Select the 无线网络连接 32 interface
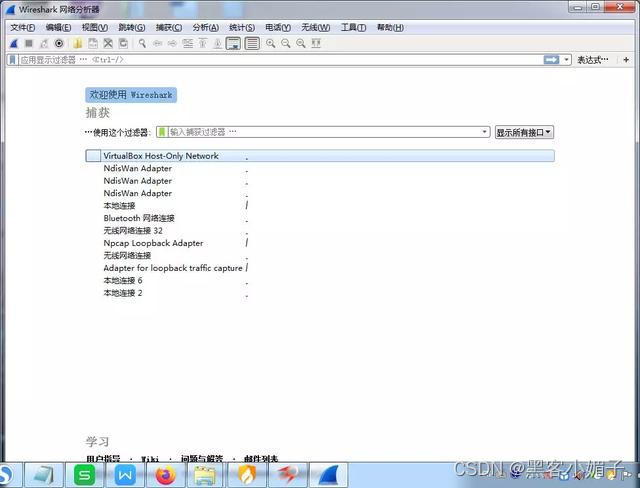640x488 pixels. pos(133,231)
